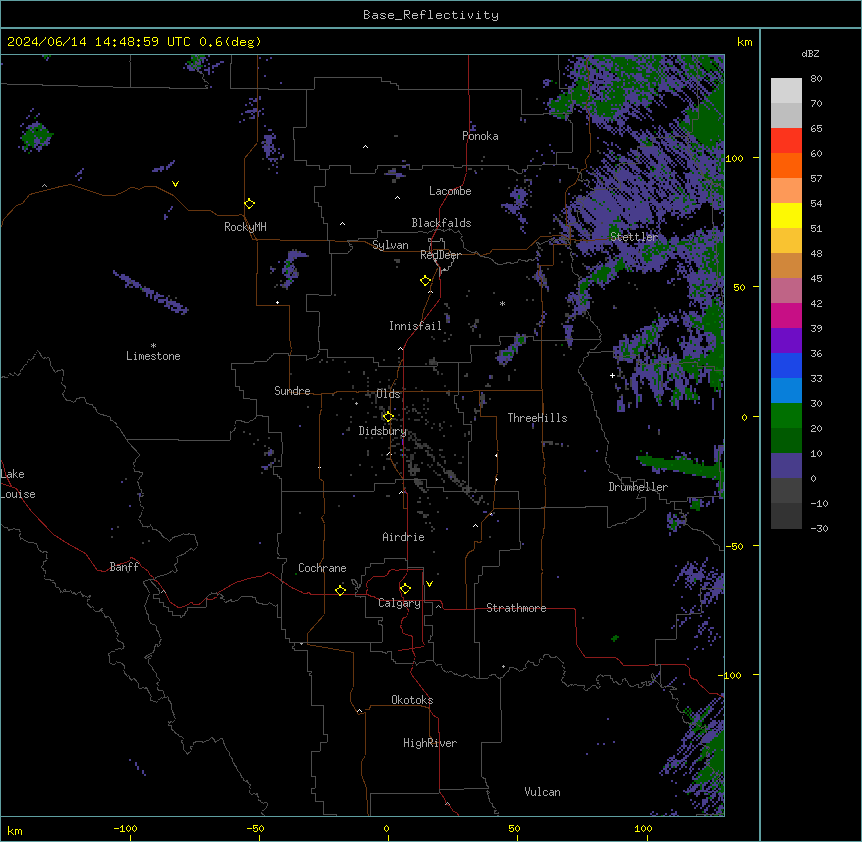
Task: Select the Limestone label
Action: 153,356
